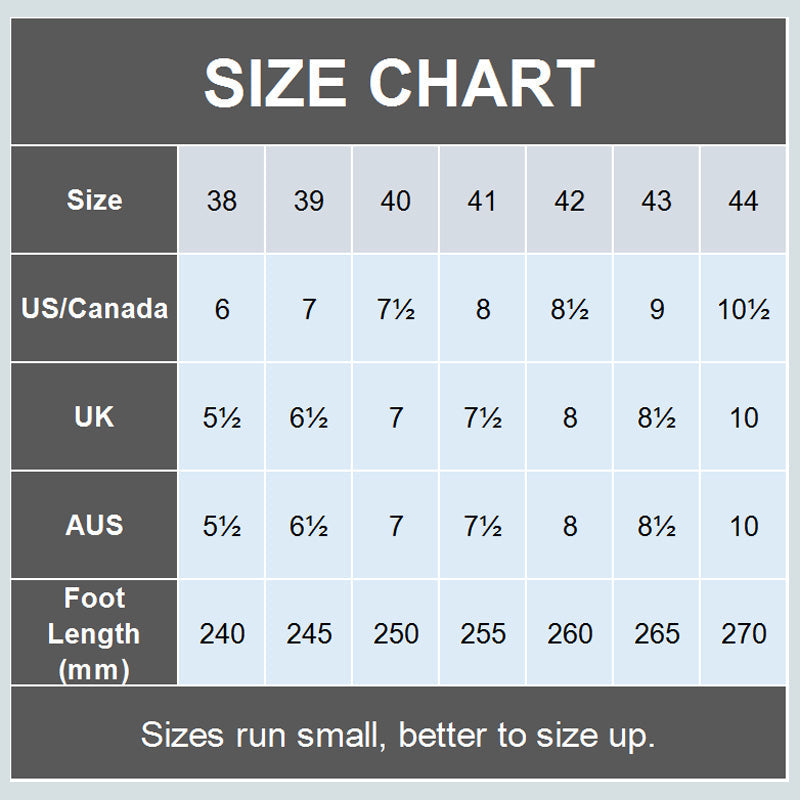This screenshot has height=800, width=800.
Task: Select size 41 in Size row
Action: (482, 201)
